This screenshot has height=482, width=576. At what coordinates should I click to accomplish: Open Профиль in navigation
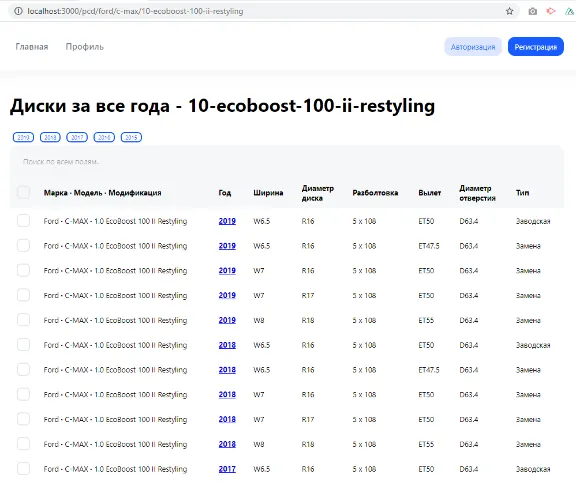click(x=84, y=47)
